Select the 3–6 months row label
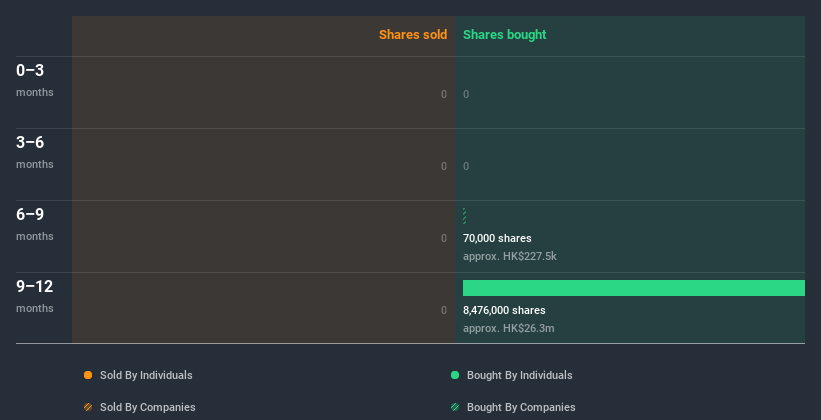The width and height of the screenshot is (821, 420). click(33, 143)
